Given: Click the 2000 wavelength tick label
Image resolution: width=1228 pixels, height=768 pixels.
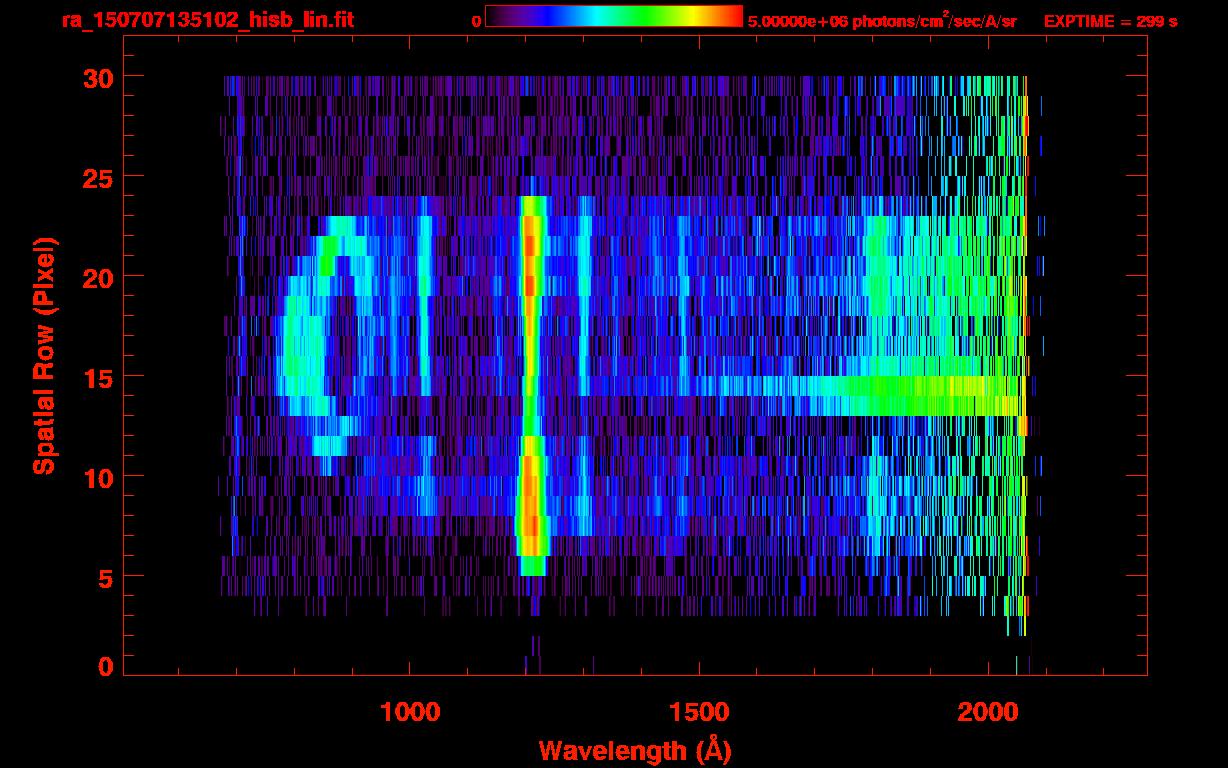Looking at the screenshot, I should click(x=988, y=712).
